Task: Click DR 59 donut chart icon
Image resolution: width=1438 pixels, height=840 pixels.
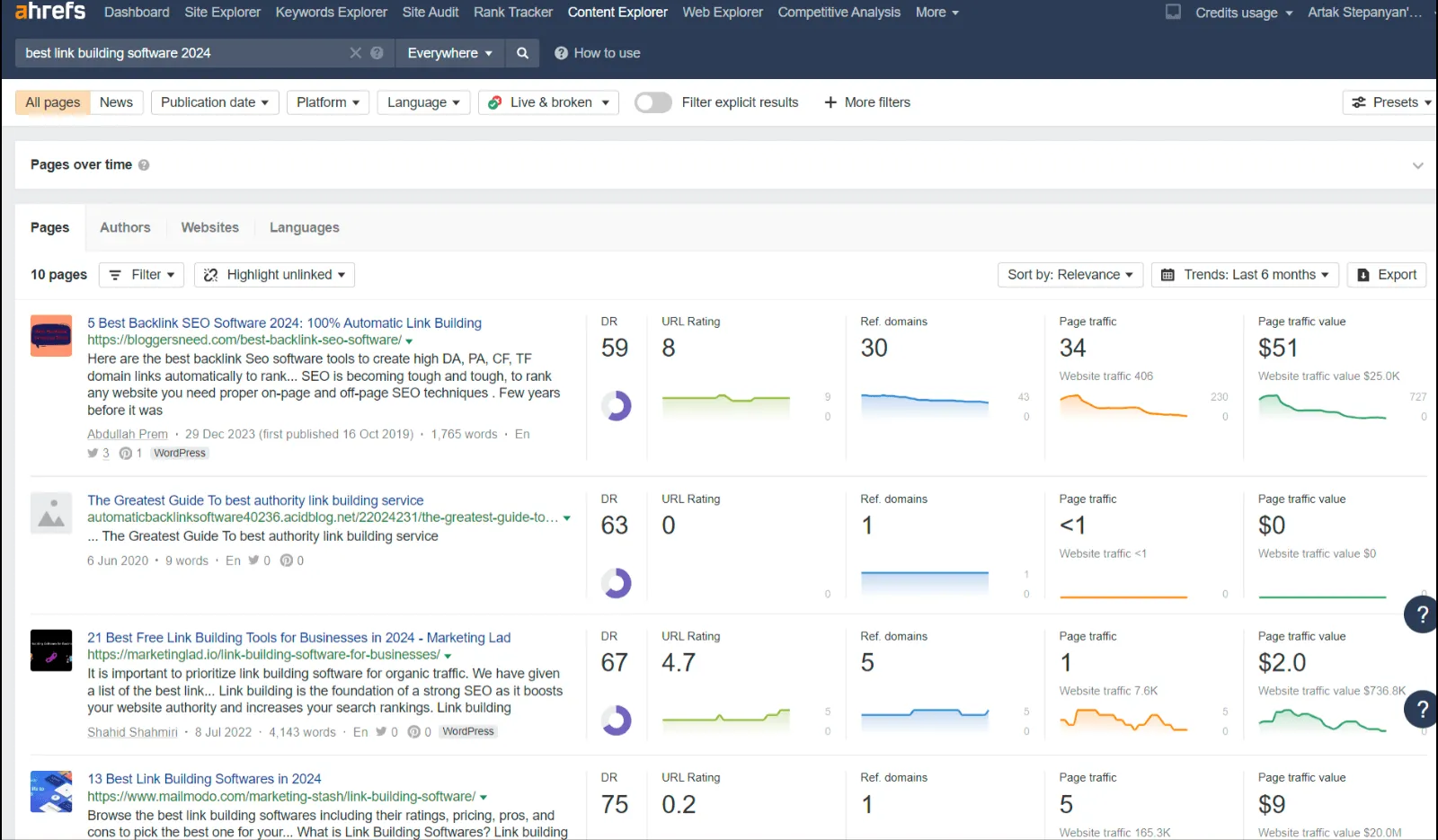Action: click(x=617, y=406)
